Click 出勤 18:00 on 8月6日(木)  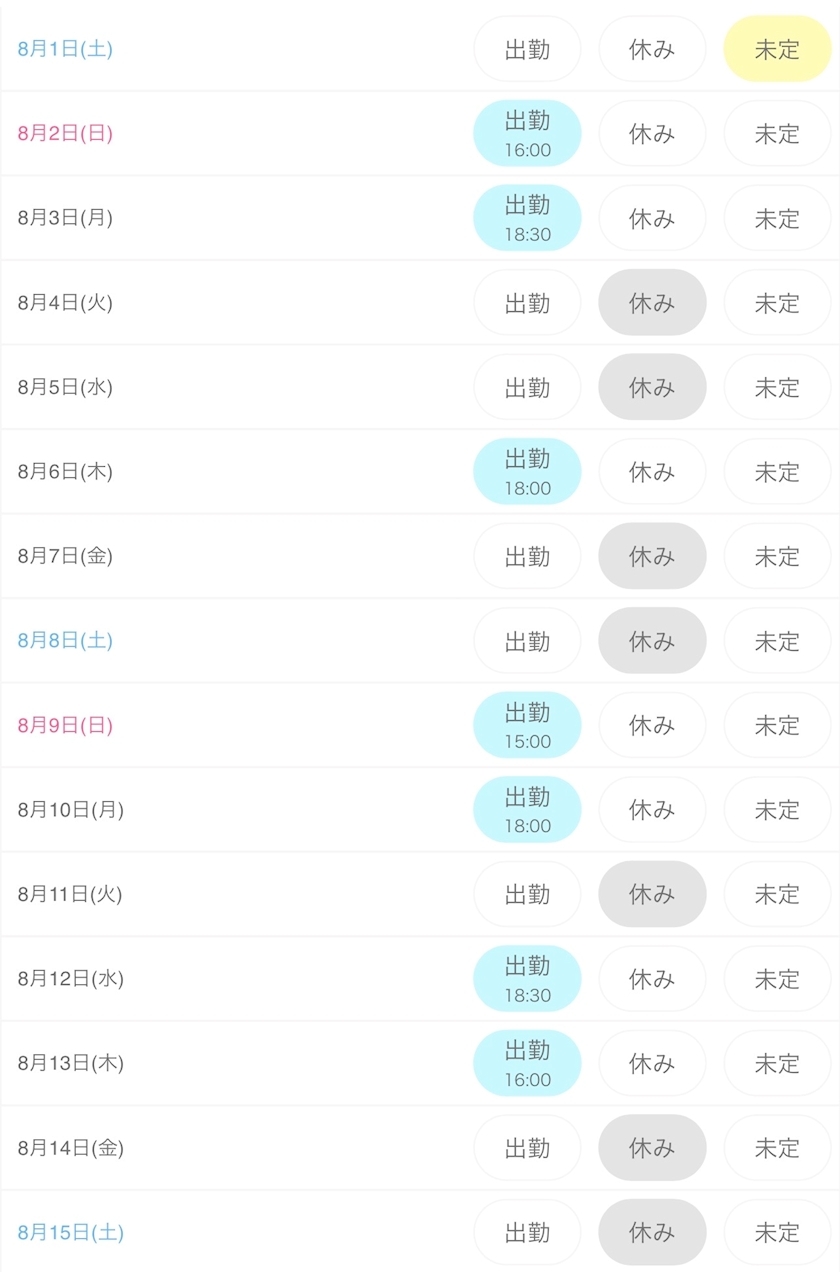pos(527,471)
